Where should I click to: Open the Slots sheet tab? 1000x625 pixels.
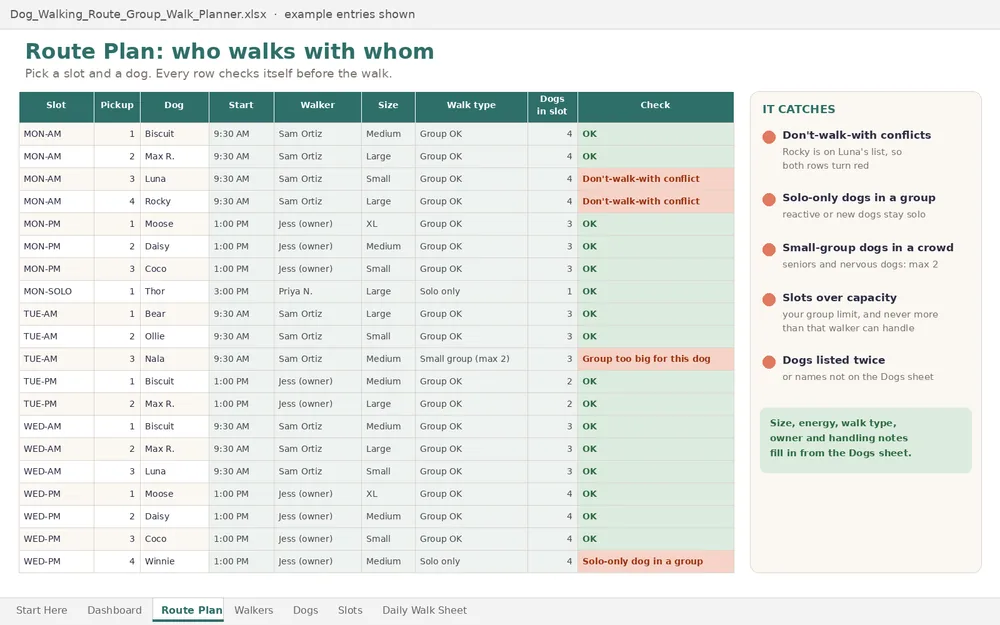click(349, 610)
